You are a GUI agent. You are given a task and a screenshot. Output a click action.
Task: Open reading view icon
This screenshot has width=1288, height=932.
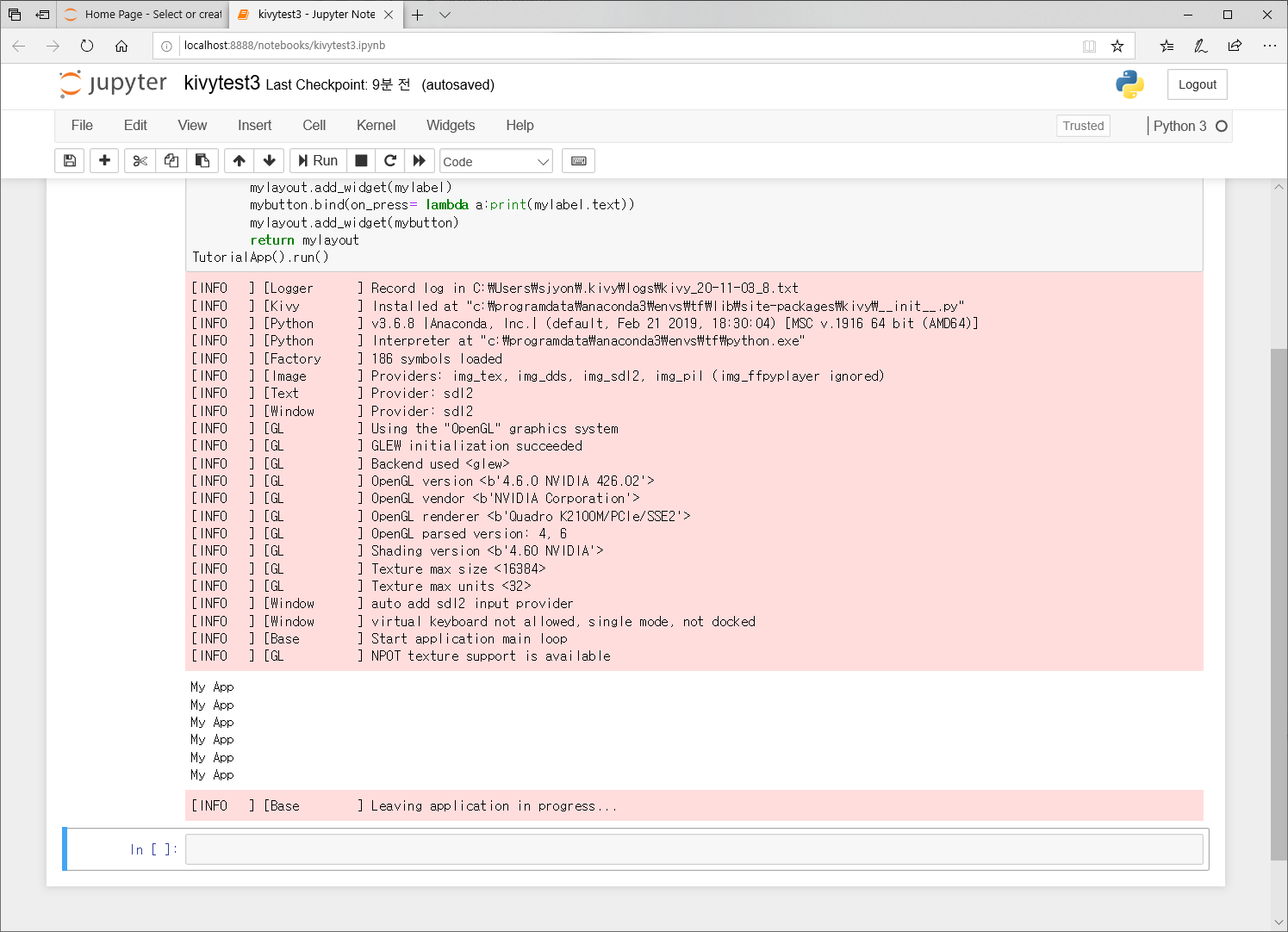click(1089, 46)
